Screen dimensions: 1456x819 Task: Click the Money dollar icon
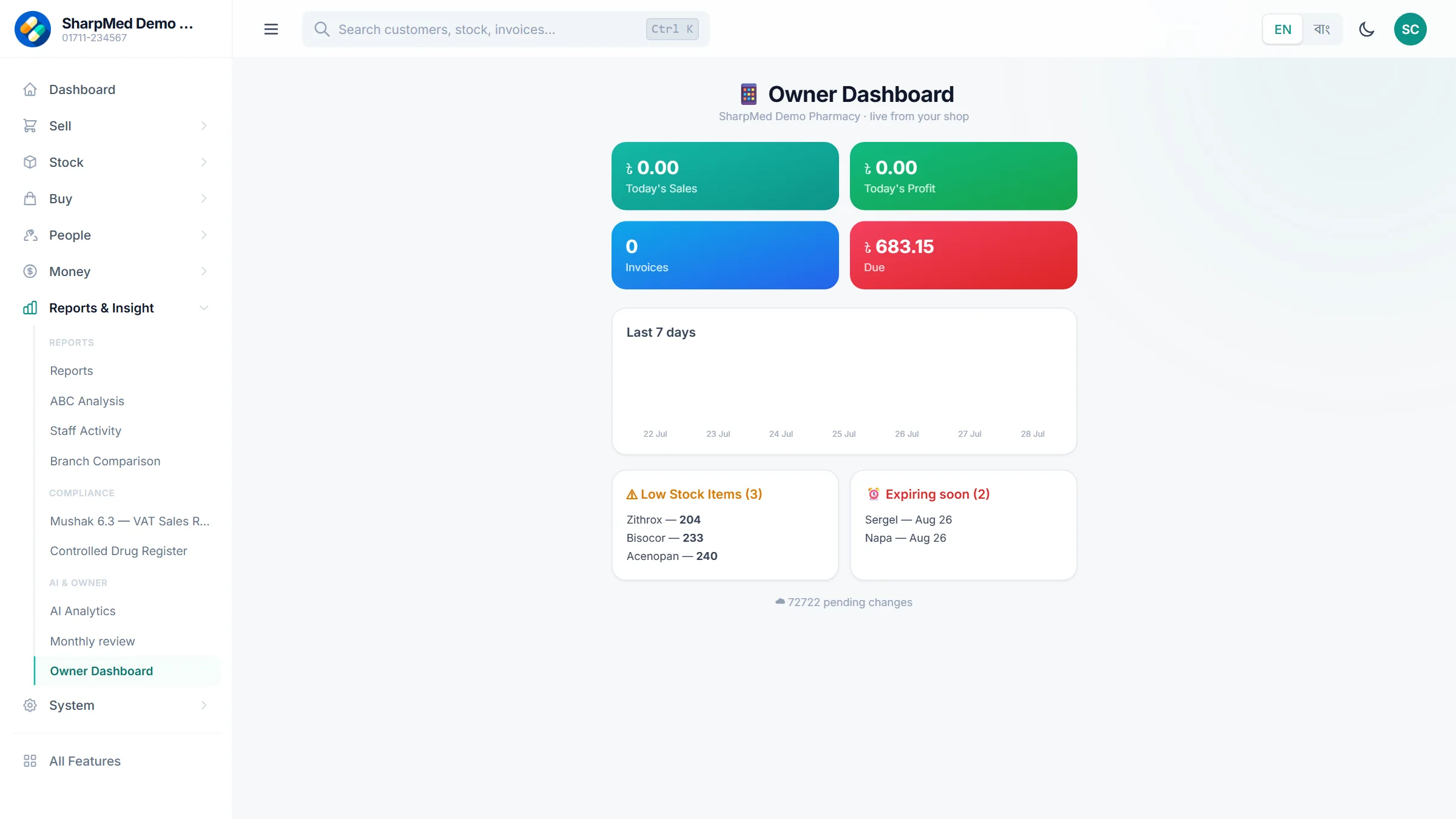point(30,272)
